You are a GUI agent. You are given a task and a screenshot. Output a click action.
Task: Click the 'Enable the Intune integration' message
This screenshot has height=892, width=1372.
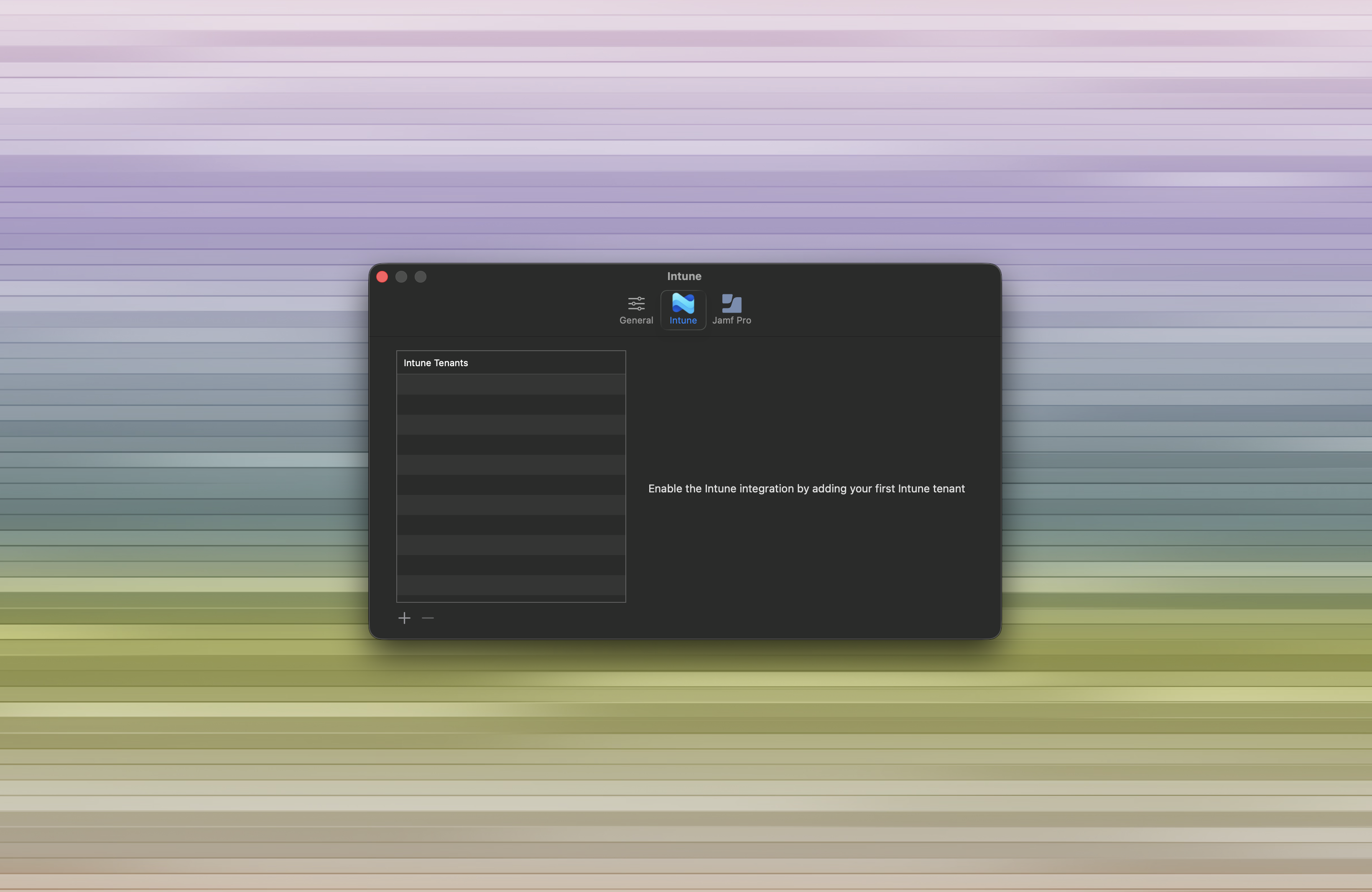(x=806, y=489)
